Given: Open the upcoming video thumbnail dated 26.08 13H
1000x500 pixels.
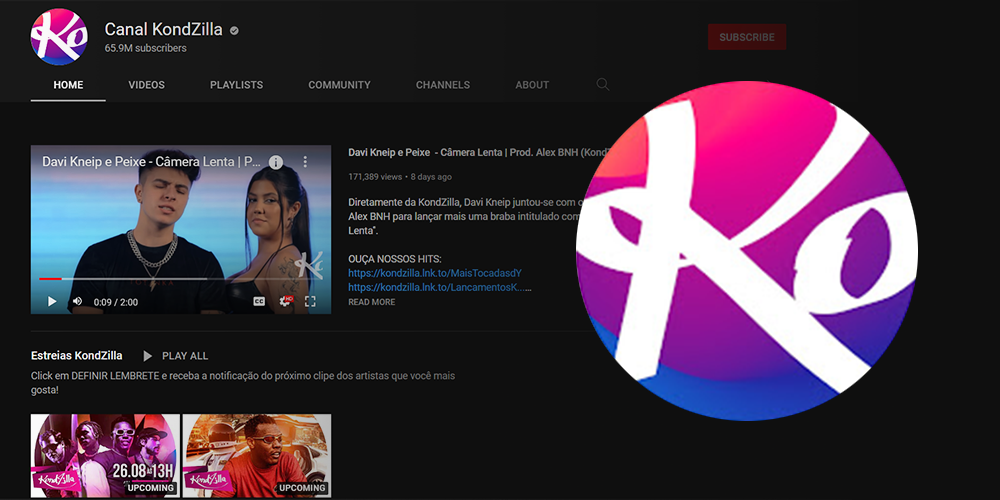Looking at the screenshot, I should tap(105, 456).
